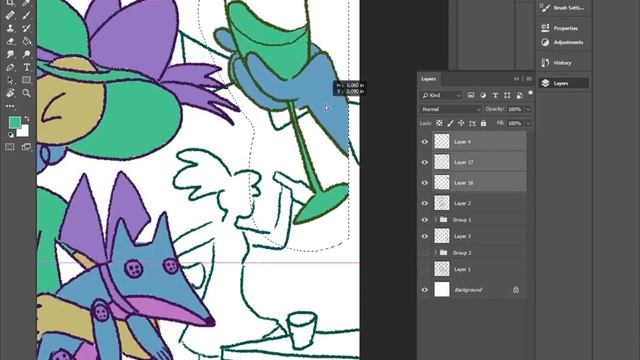Lock layer position
The image size is (640, 360).
coord(461,123)
